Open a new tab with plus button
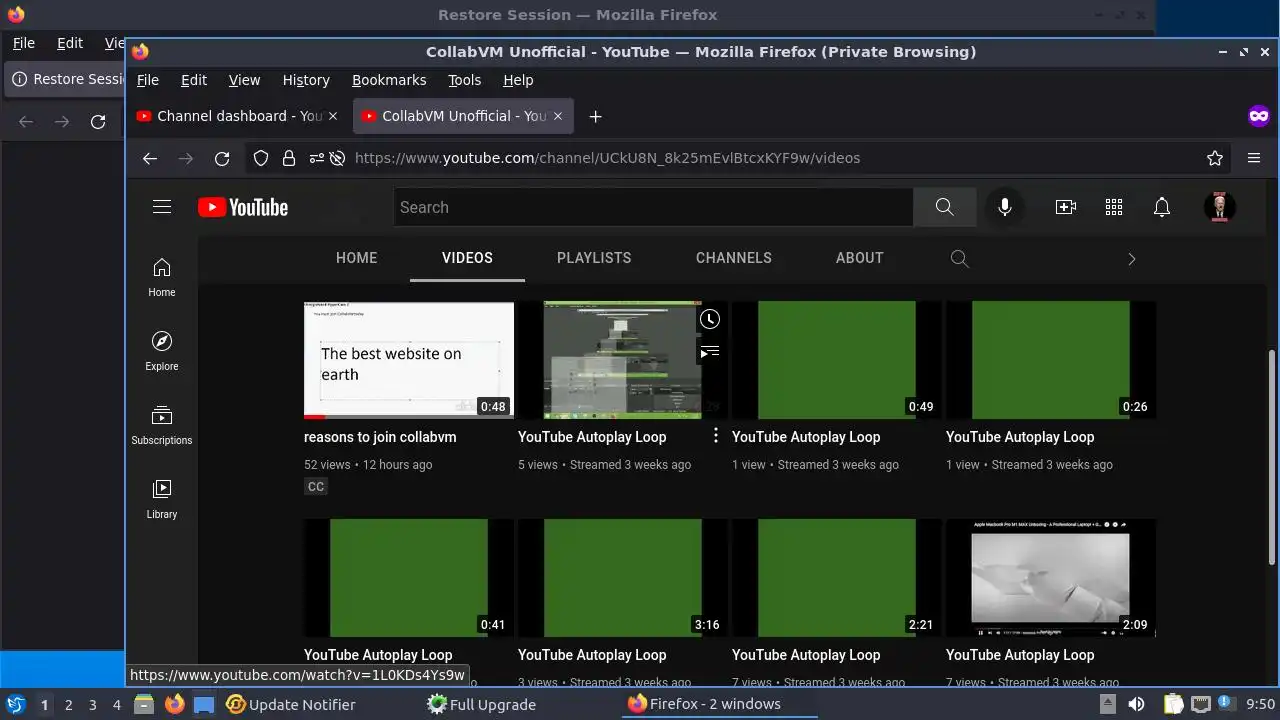Viewport: 1280px width, 720px height. coord(595,116)
